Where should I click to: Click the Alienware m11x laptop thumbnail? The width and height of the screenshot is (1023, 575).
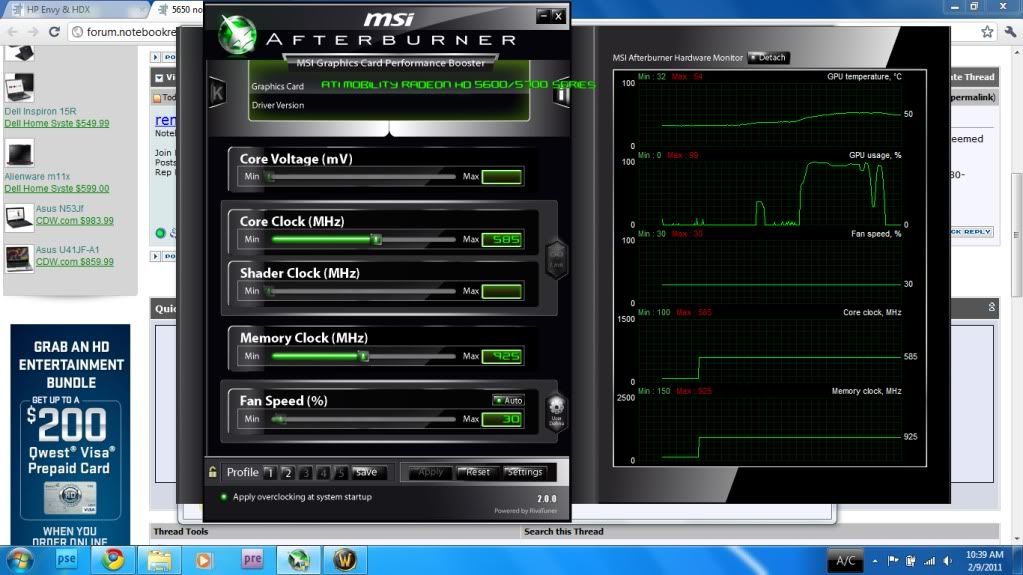(x=19, y=154)
